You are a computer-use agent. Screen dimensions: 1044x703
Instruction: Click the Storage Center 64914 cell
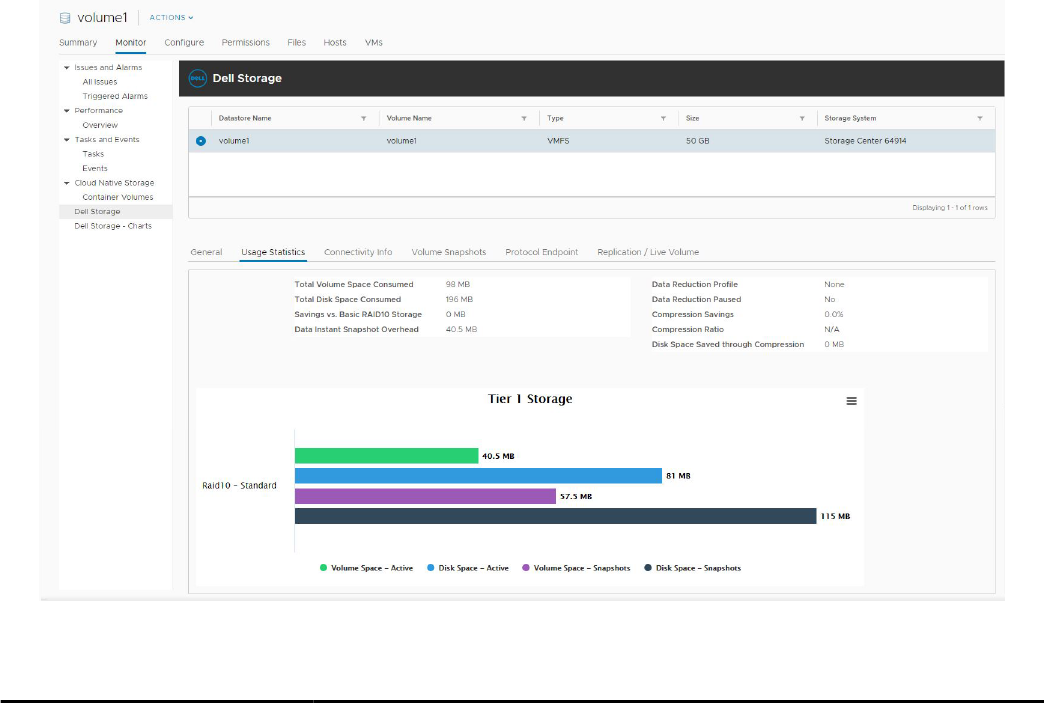click(865, 141)
